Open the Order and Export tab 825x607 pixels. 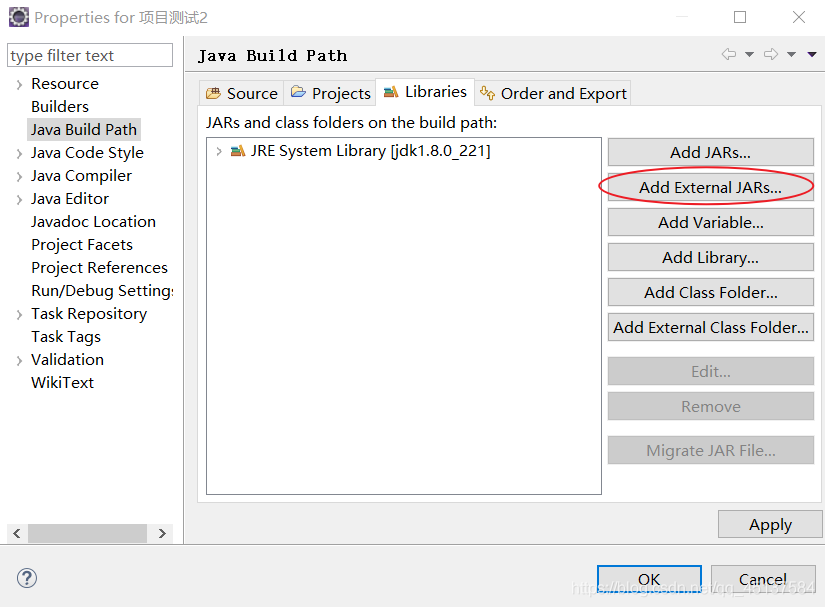click(x=553, y=94)
